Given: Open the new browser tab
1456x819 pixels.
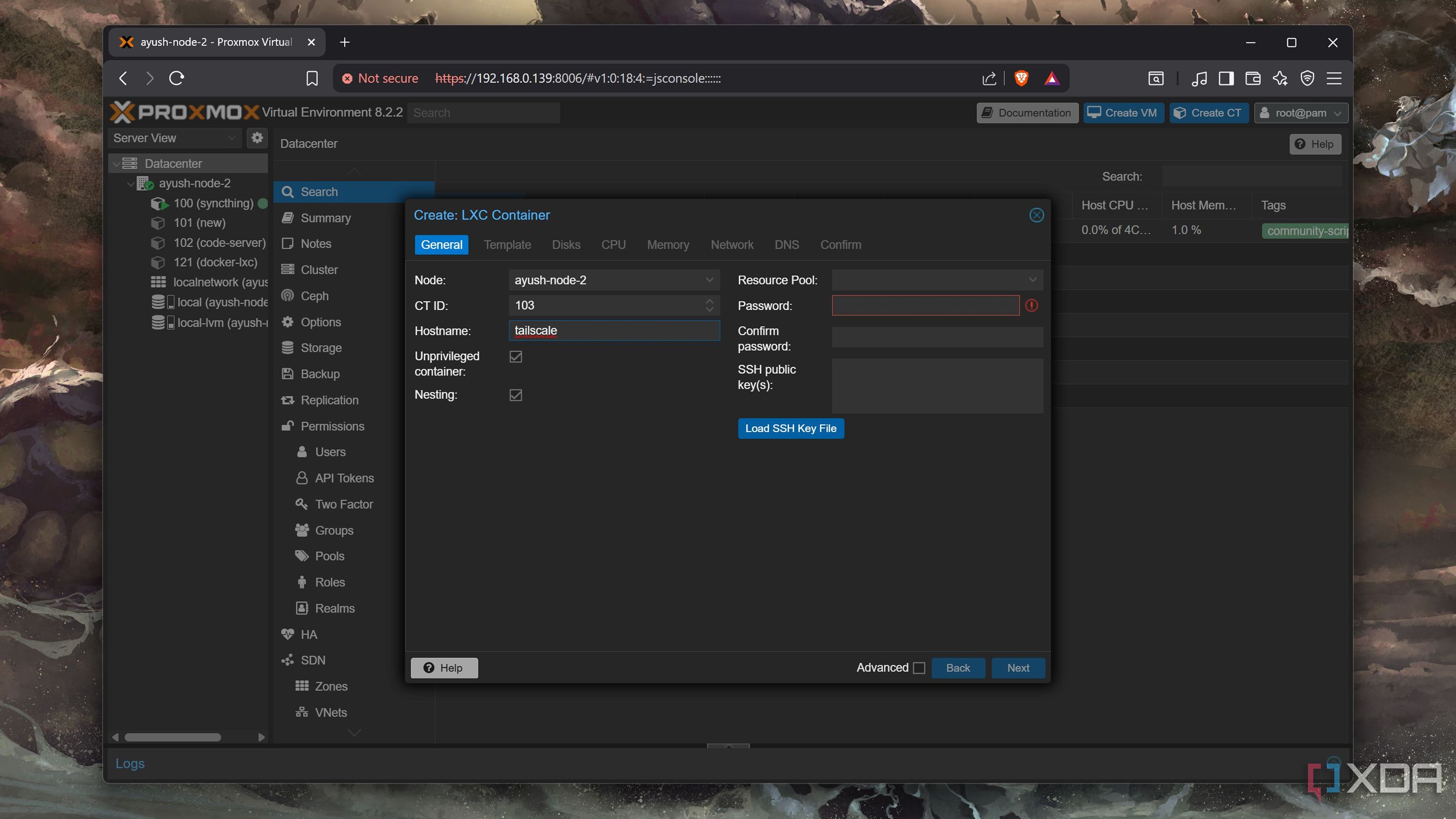Looking at the screenshot, I should pos(345,42).
